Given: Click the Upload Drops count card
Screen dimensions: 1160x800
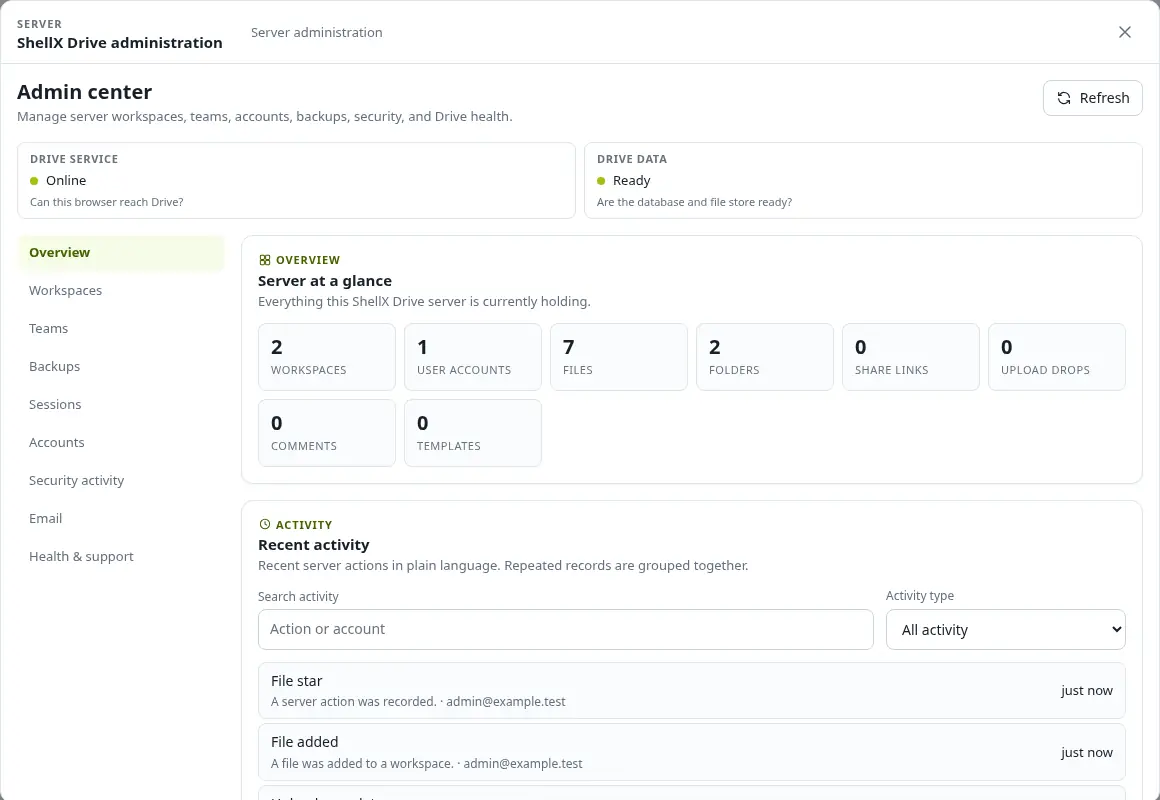Looking at the screenshot, I should point(1056,357).
